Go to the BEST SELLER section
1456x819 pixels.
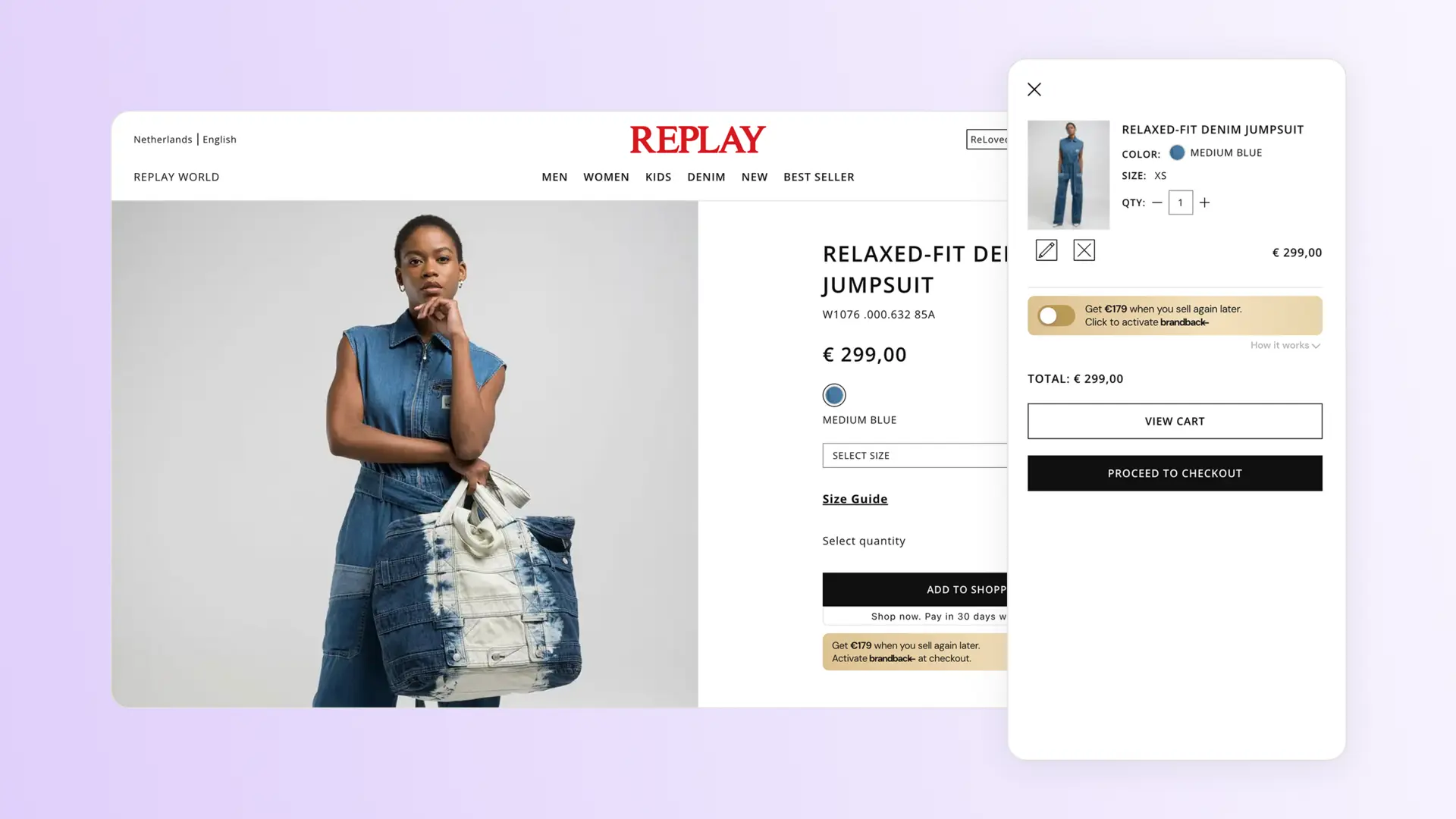coord(818,177)
